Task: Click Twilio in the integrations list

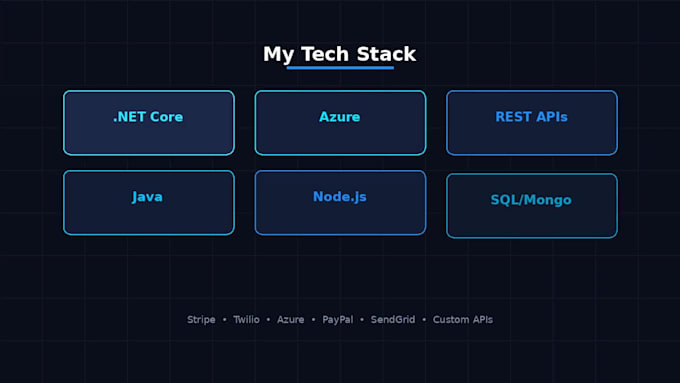Action: [246, 320]
